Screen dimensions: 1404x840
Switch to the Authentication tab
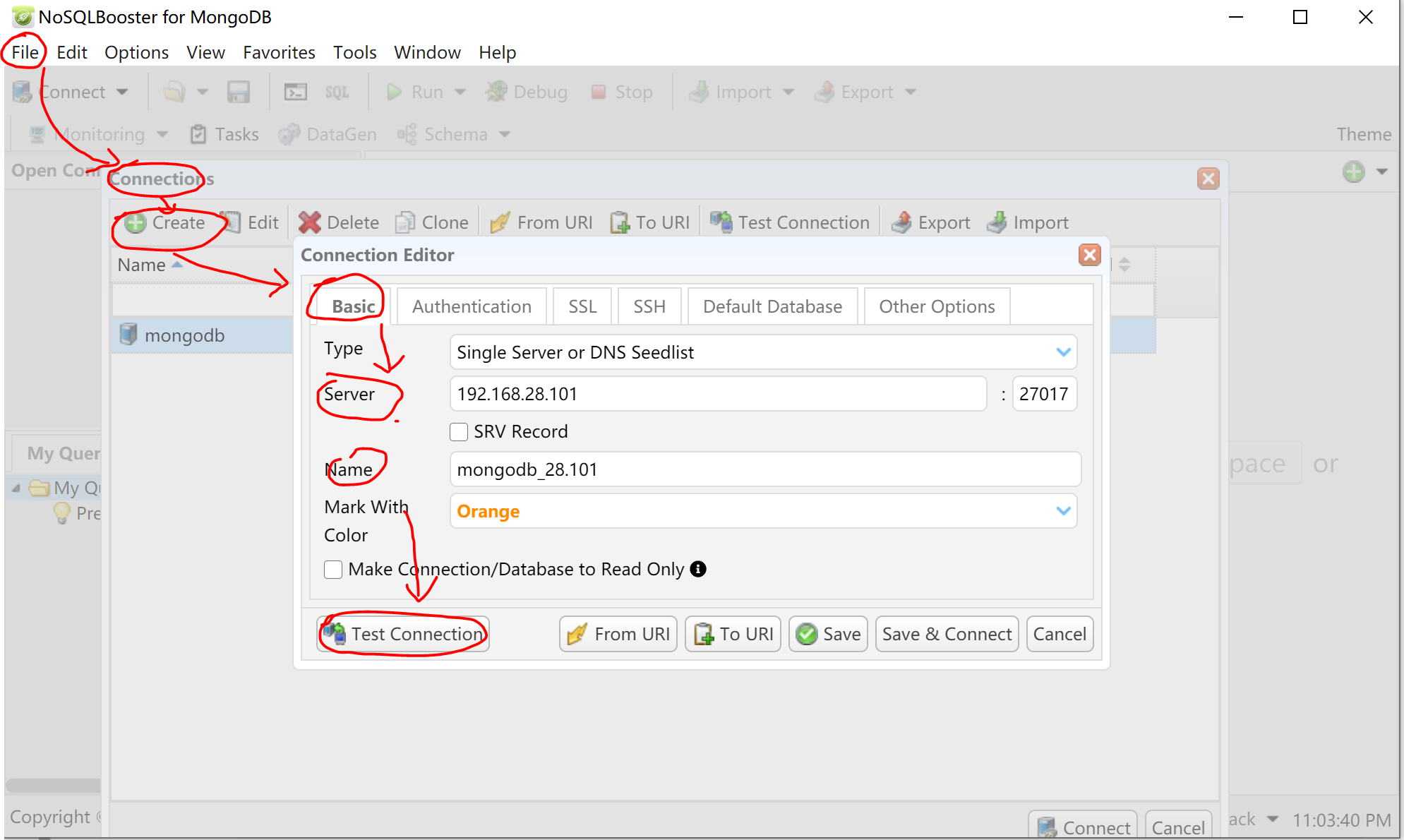coord(472,306)
